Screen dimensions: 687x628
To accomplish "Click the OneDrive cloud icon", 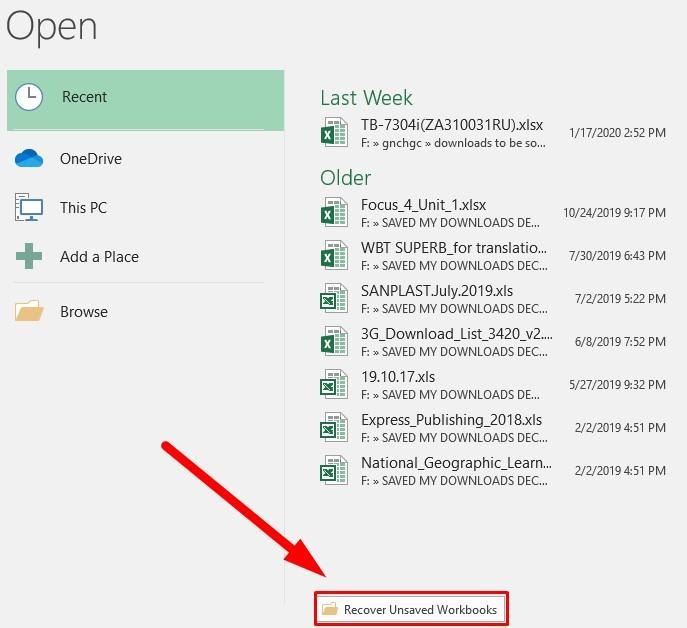I will (29, 159).
